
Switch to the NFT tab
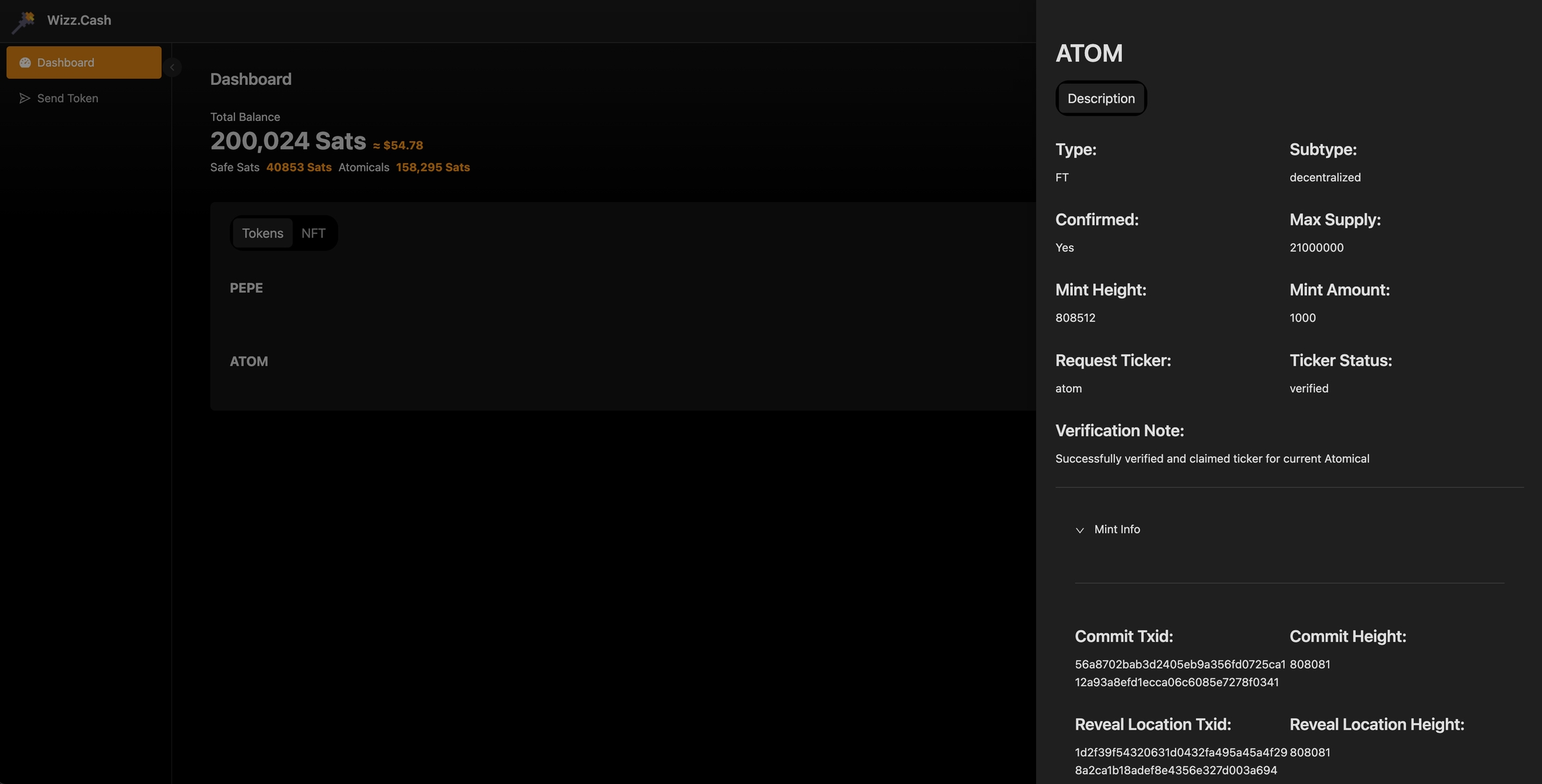point(313,233)
